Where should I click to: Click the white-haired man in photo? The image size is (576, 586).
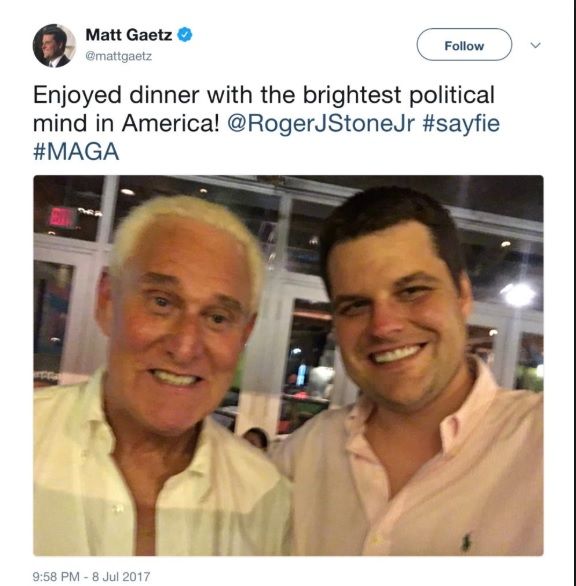[x=164, y=374]
